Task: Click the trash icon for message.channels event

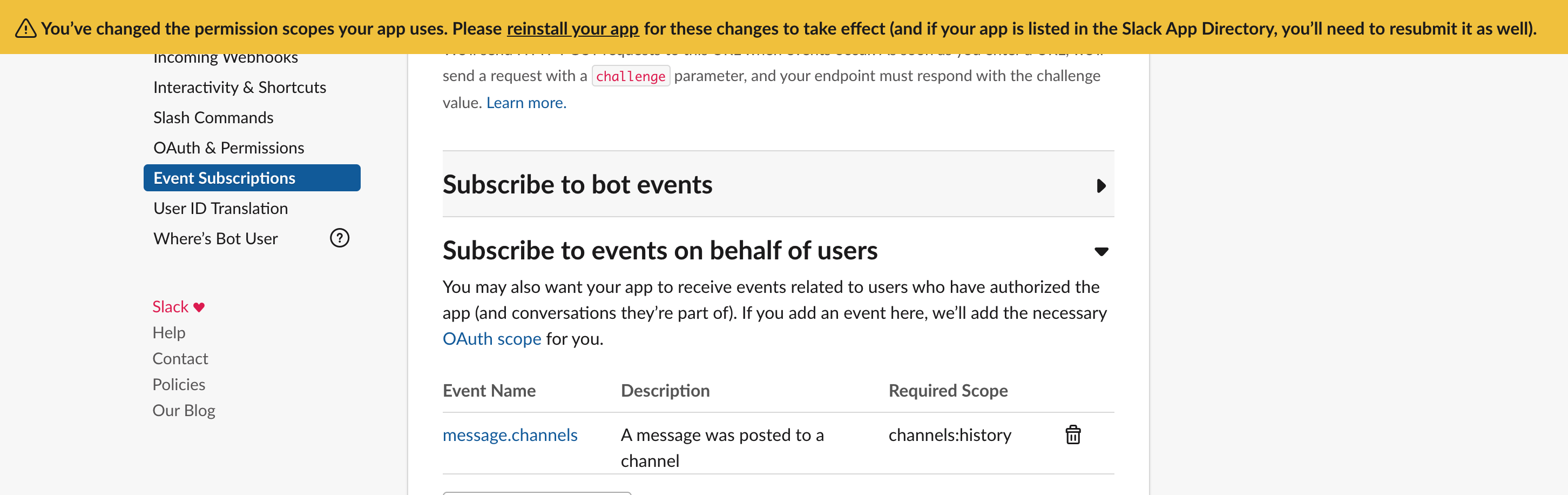Action: point(1072,434)
